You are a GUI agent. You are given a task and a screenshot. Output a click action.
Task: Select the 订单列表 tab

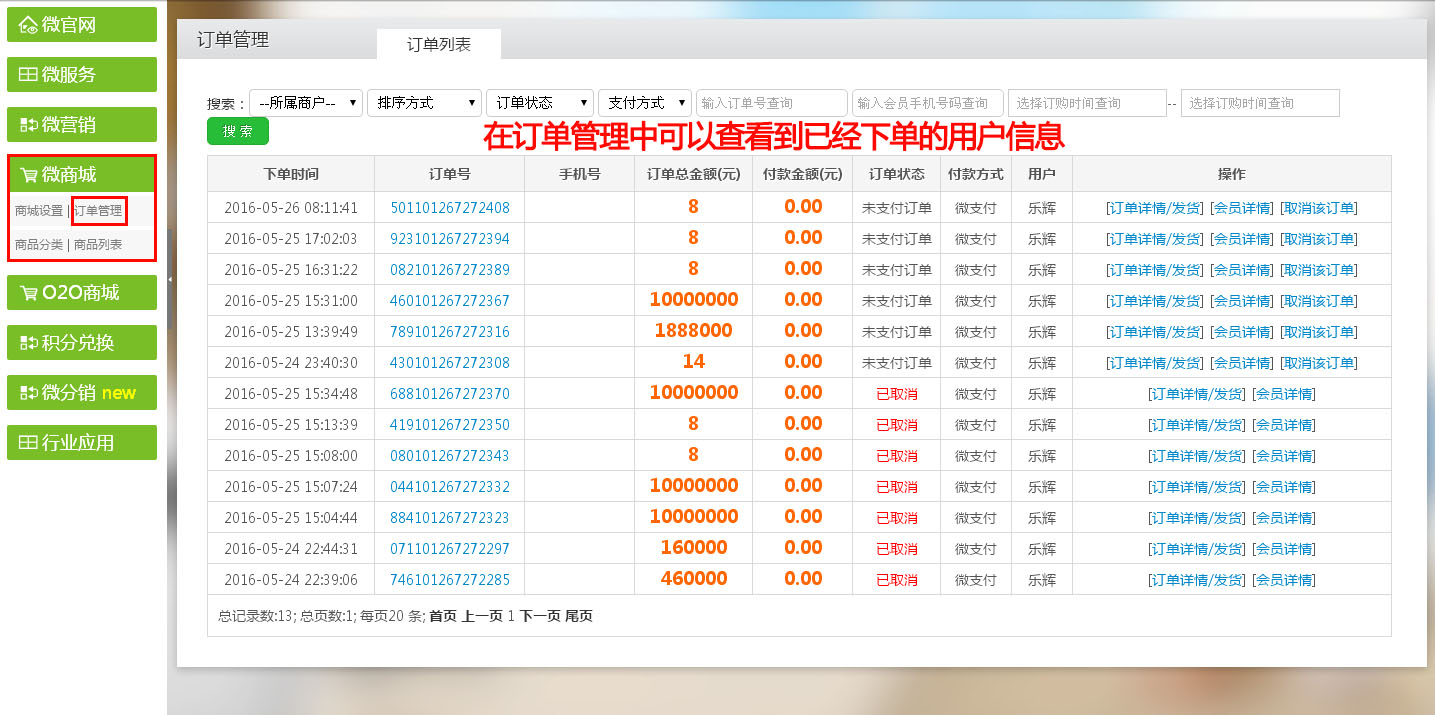(438, 45)
